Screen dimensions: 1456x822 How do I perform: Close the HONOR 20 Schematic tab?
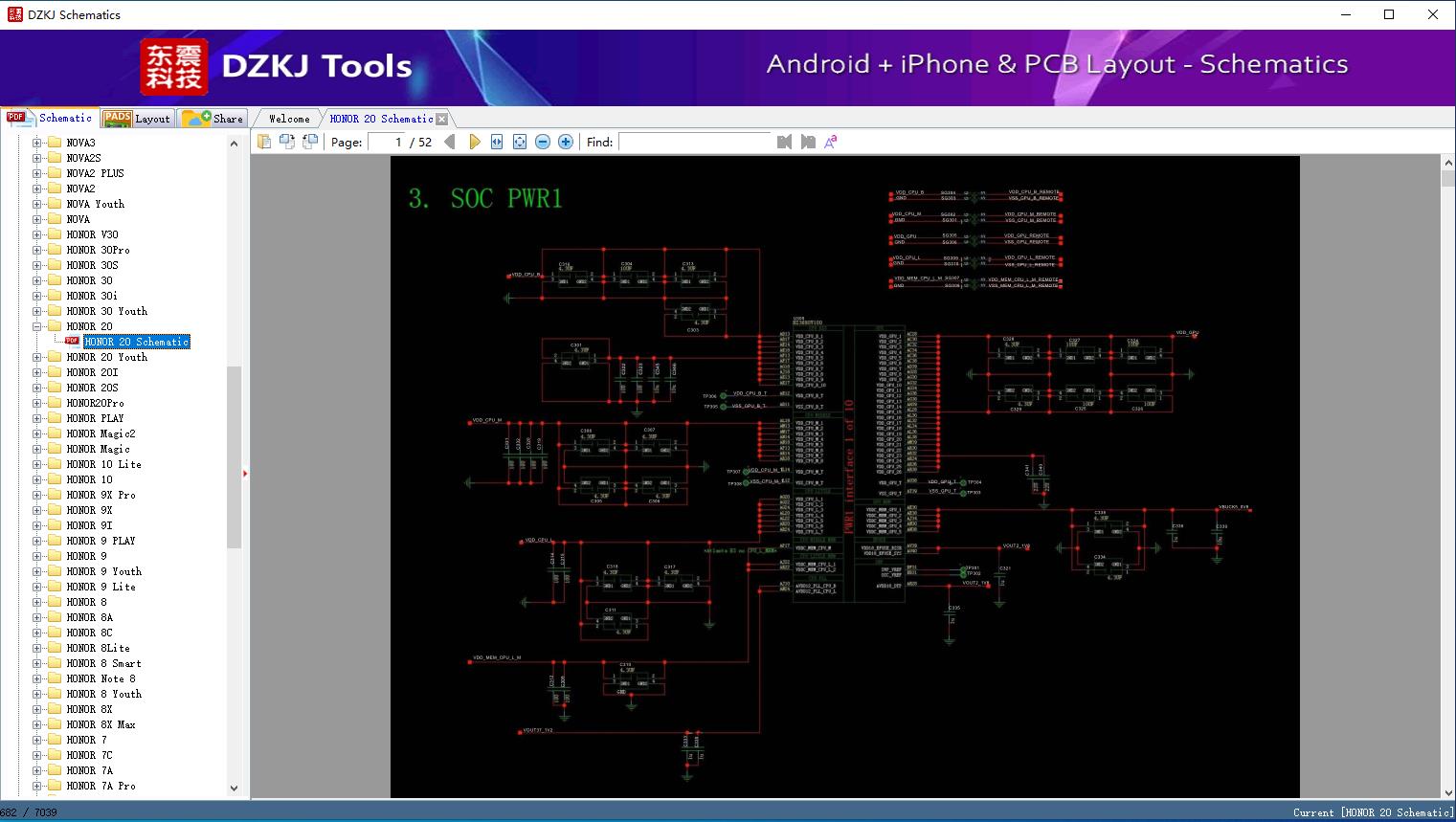(x=442, y=119)
